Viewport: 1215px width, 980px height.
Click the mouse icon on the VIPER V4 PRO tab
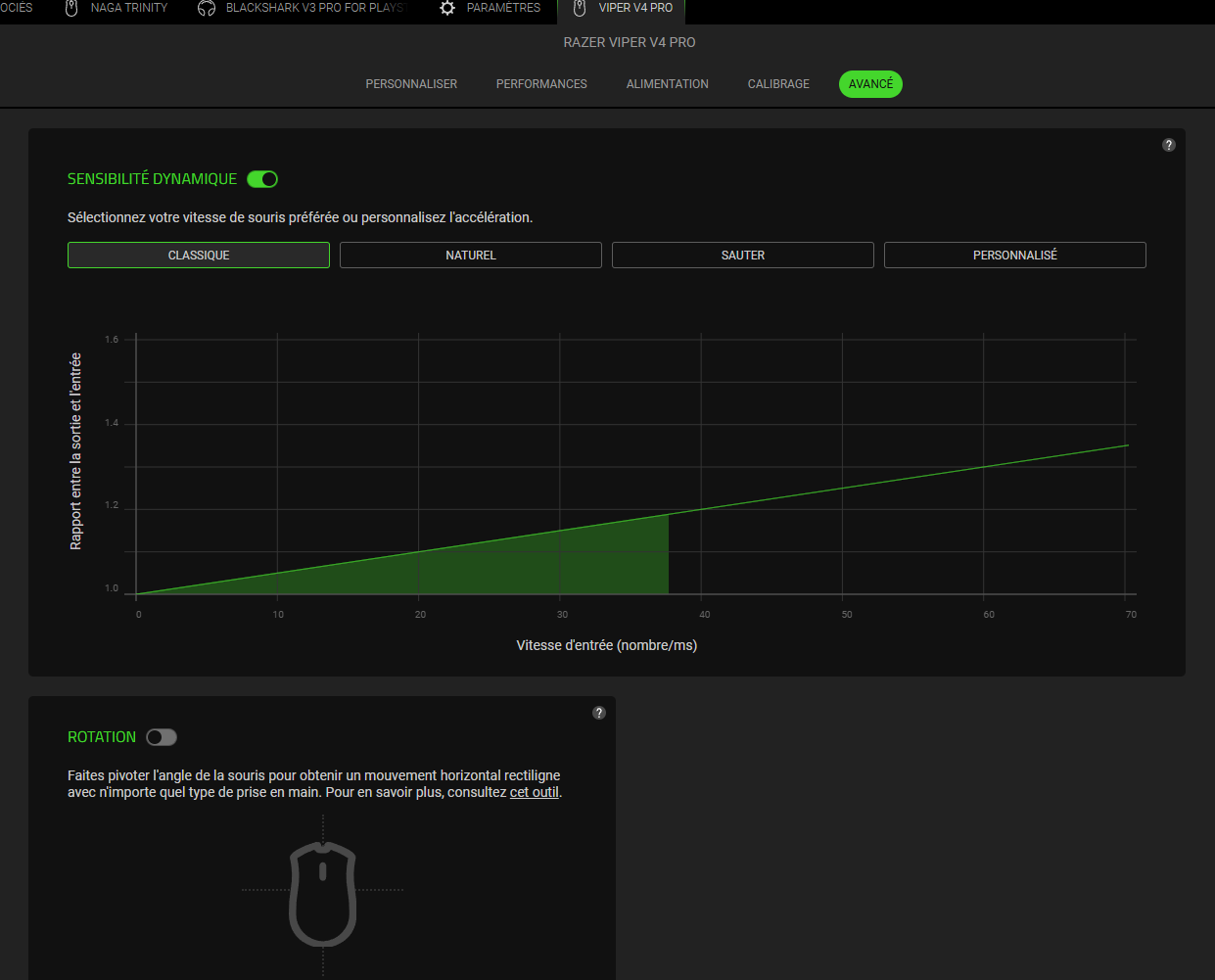click(x=580, y=8)
